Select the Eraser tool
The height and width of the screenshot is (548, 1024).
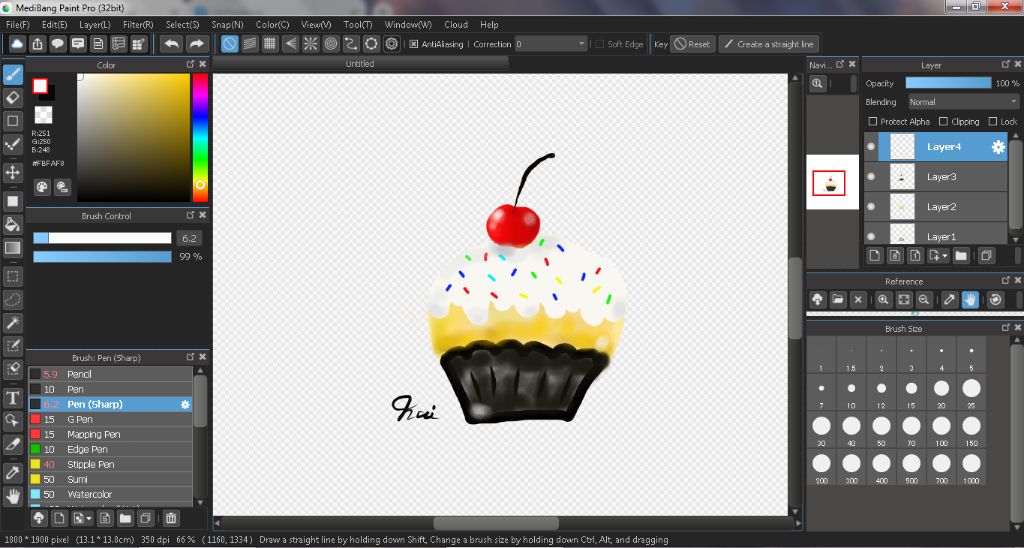tap(12, 98)
